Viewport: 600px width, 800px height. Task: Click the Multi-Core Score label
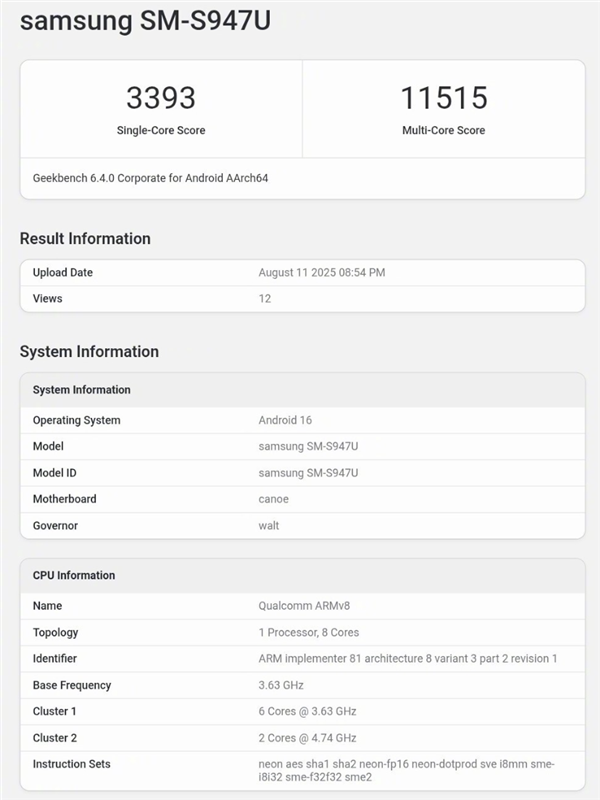tap(443, 130)
